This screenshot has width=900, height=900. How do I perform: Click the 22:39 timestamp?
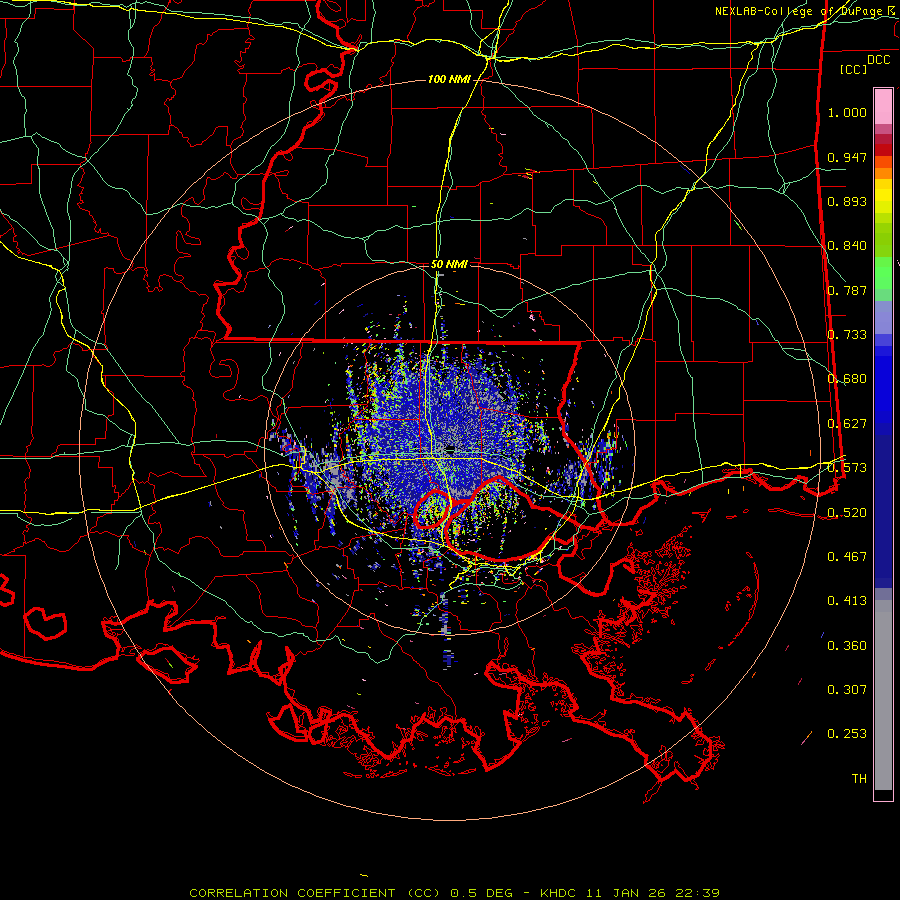pos(697,893)
